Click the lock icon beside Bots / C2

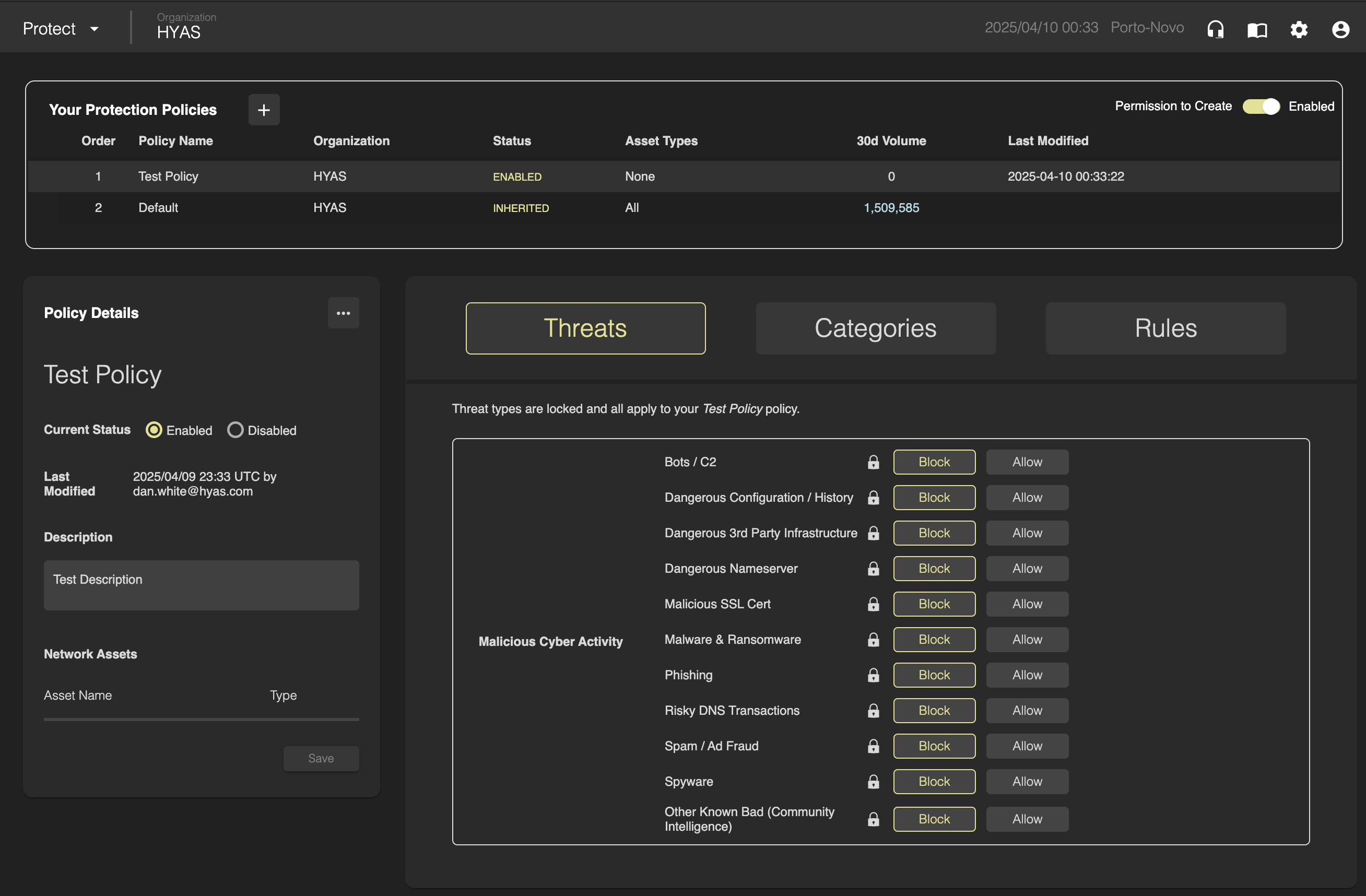click(x=873, y=462)
